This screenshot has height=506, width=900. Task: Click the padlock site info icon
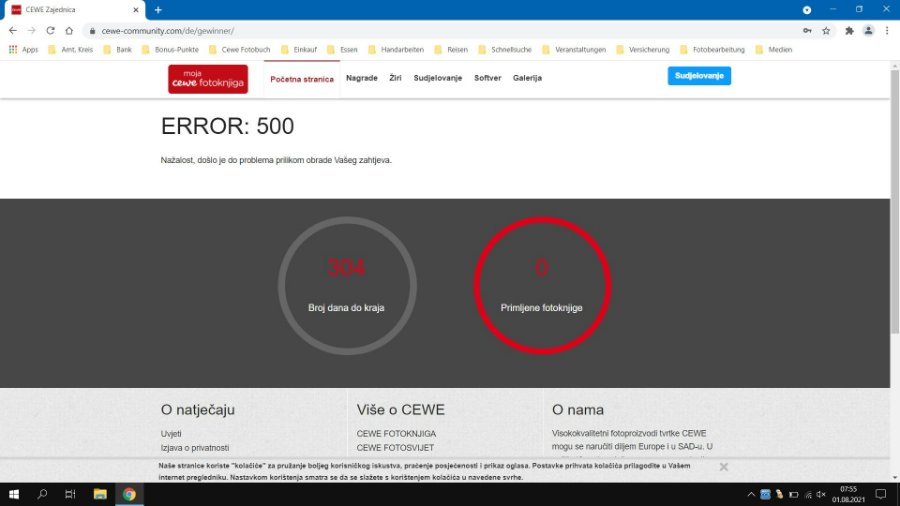pos(92,31)
